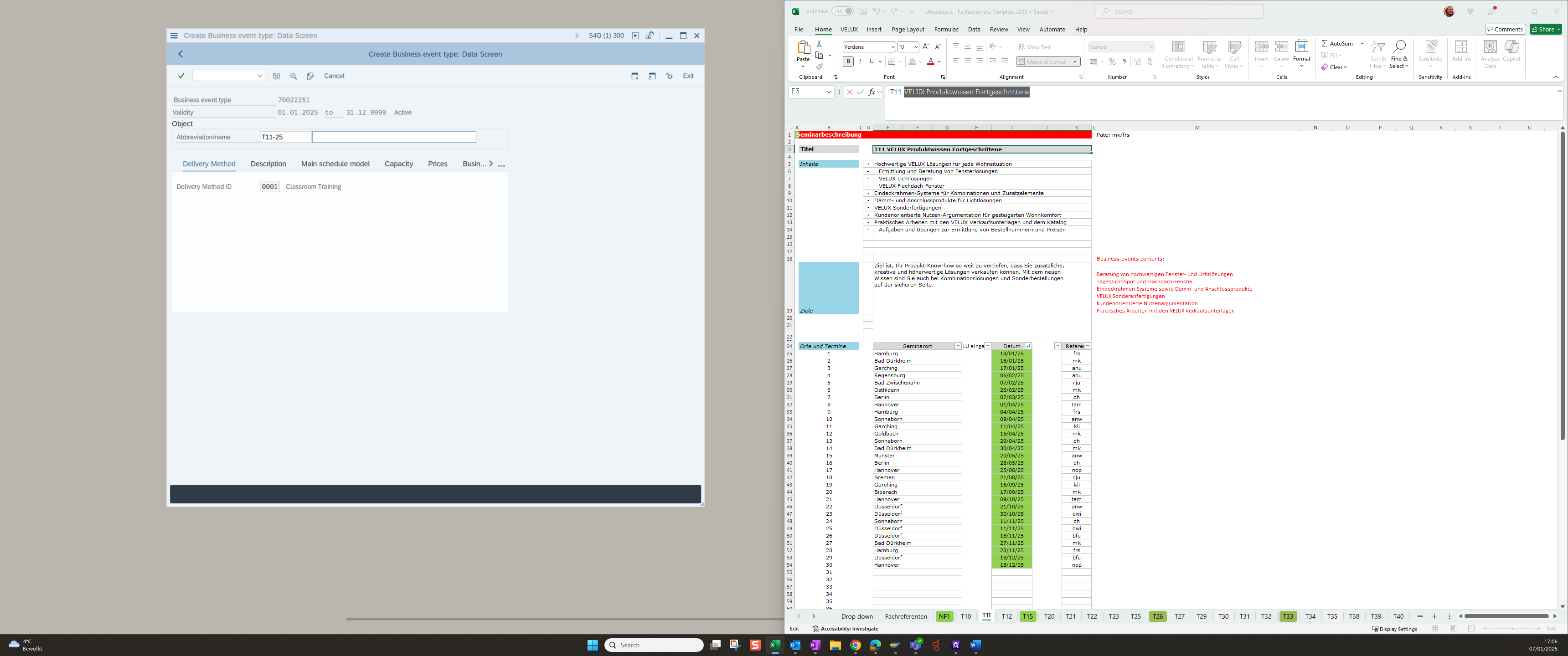This screenshot has width=1568, height=656.
Task: Toggle Underline formatting in Excel
Action: click(872, 61)
